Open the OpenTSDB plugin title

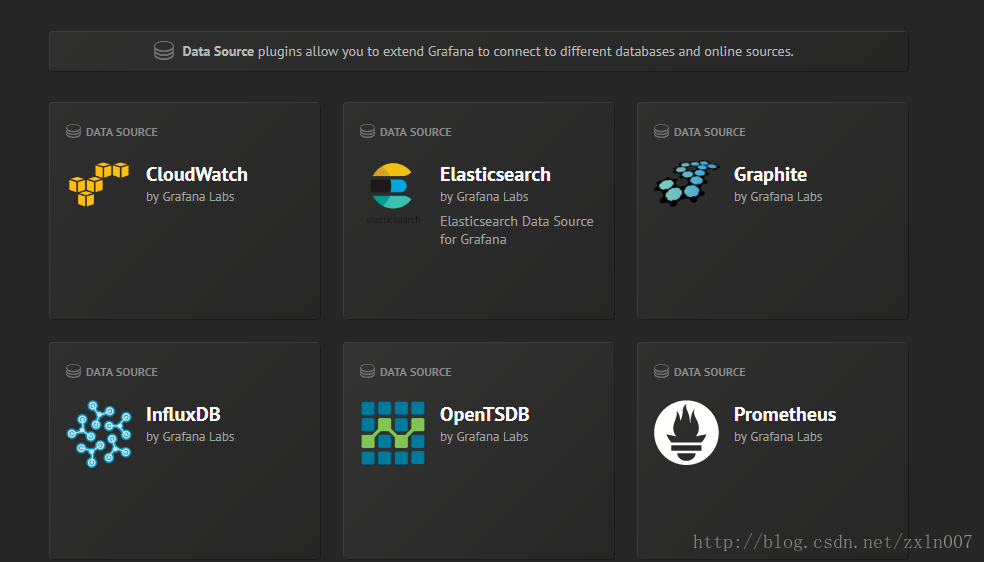pyautogui.click(x=484, y=415)
